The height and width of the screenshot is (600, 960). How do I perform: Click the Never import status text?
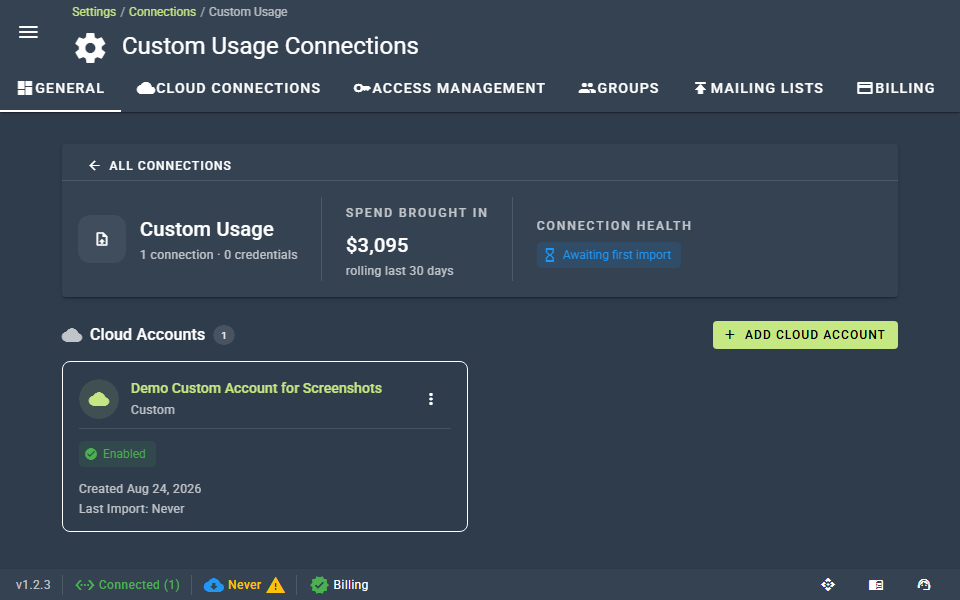(x=244, y=585)
